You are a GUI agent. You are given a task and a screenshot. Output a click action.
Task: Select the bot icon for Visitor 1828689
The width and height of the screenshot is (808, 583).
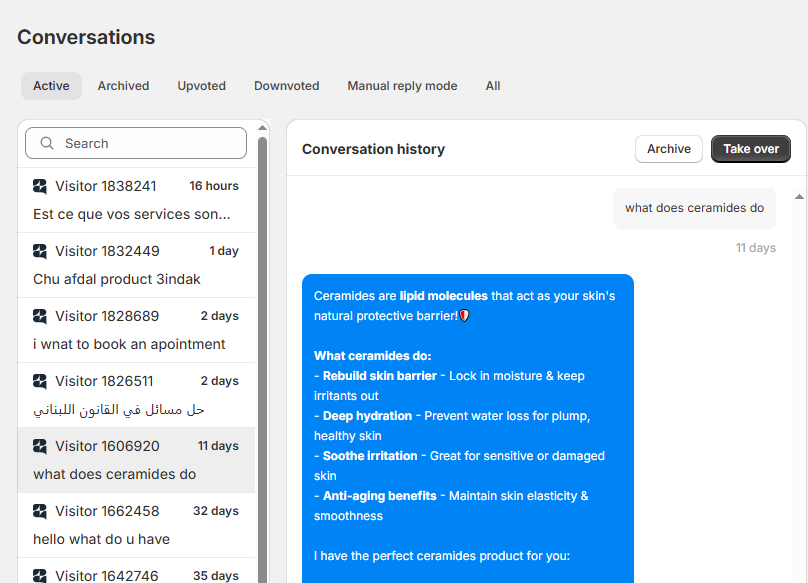[40, 316]
